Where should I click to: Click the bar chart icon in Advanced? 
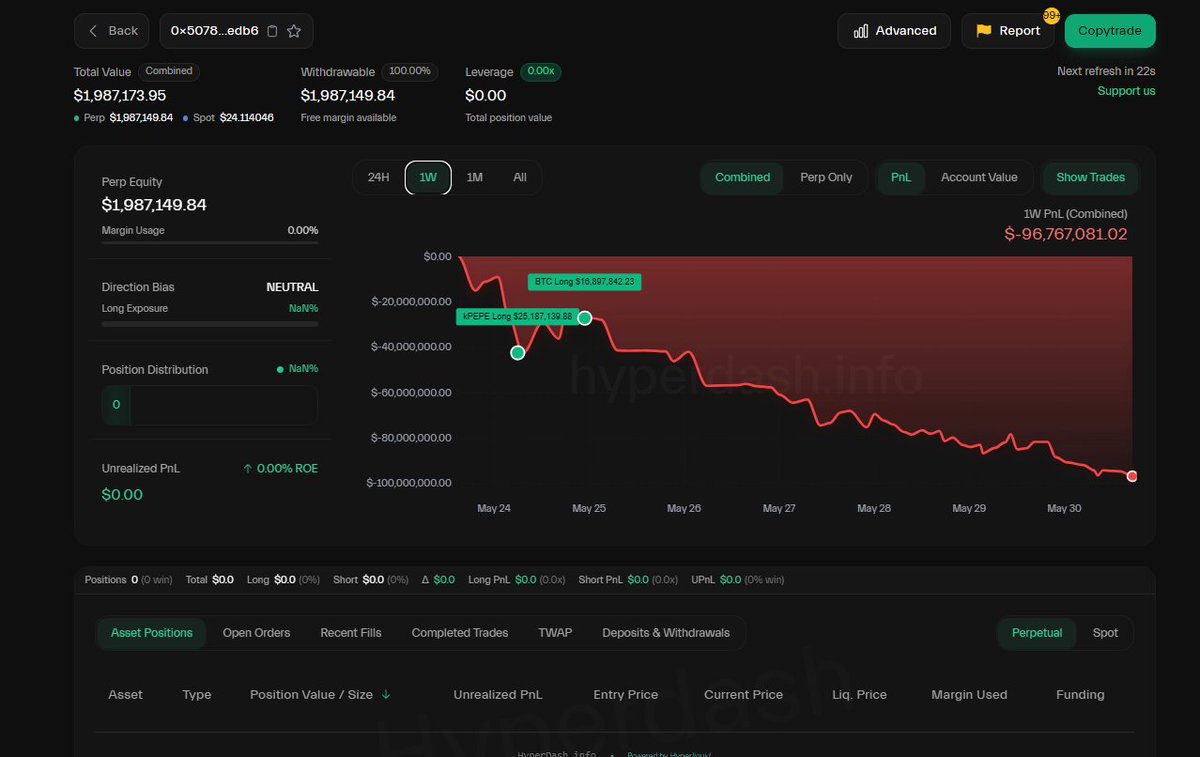[861, 31]
